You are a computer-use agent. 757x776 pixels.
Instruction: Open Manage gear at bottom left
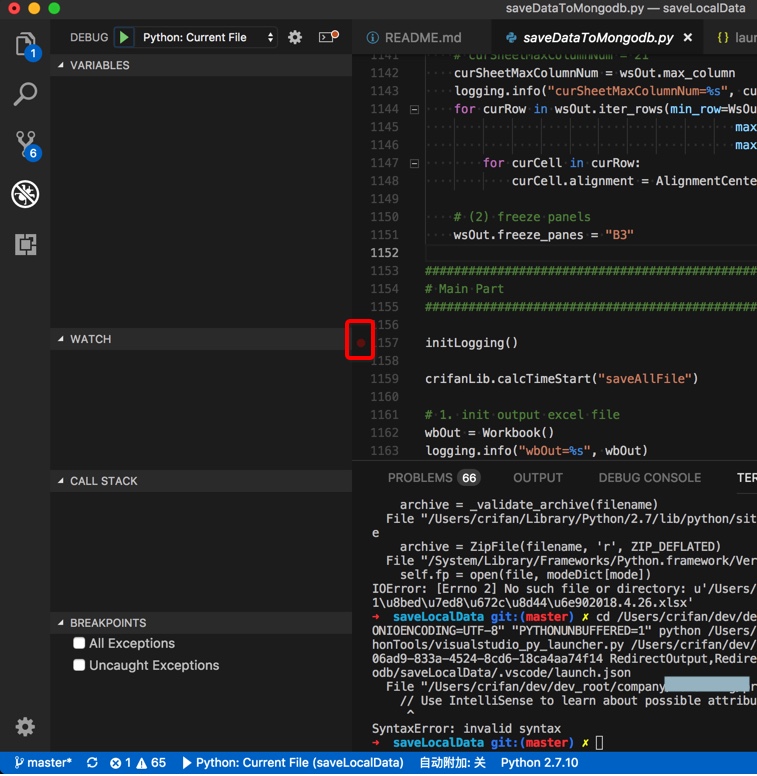(x=25, y=727)
